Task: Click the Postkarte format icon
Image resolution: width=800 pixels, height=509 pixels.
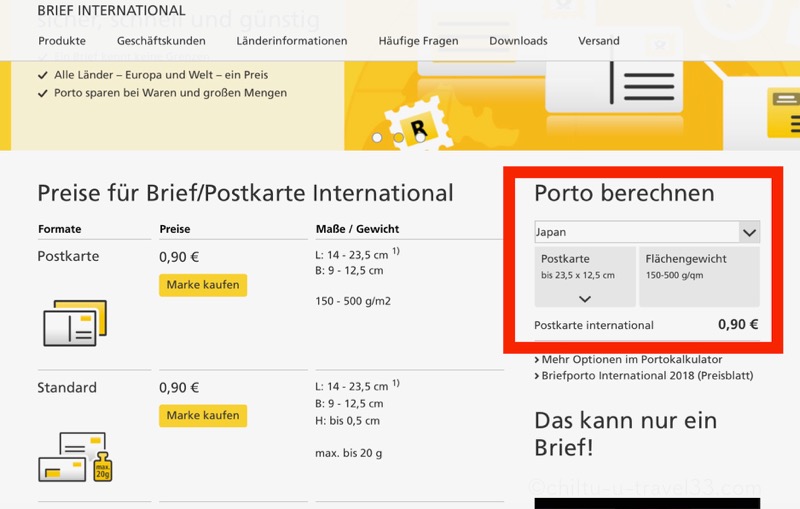Action: [75, 323]
